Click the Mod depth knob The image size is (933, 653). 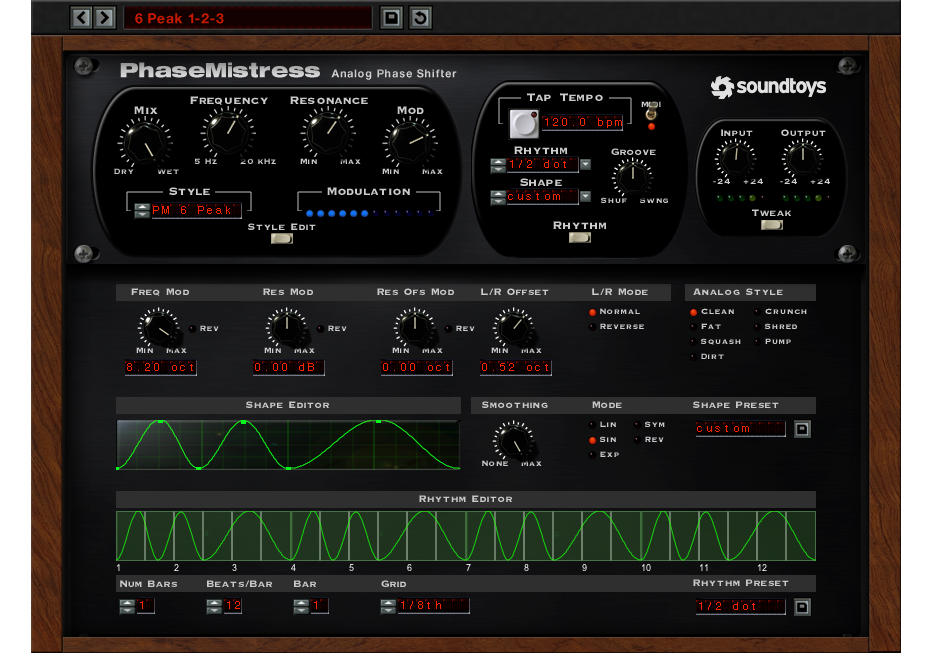pos(410,143)
